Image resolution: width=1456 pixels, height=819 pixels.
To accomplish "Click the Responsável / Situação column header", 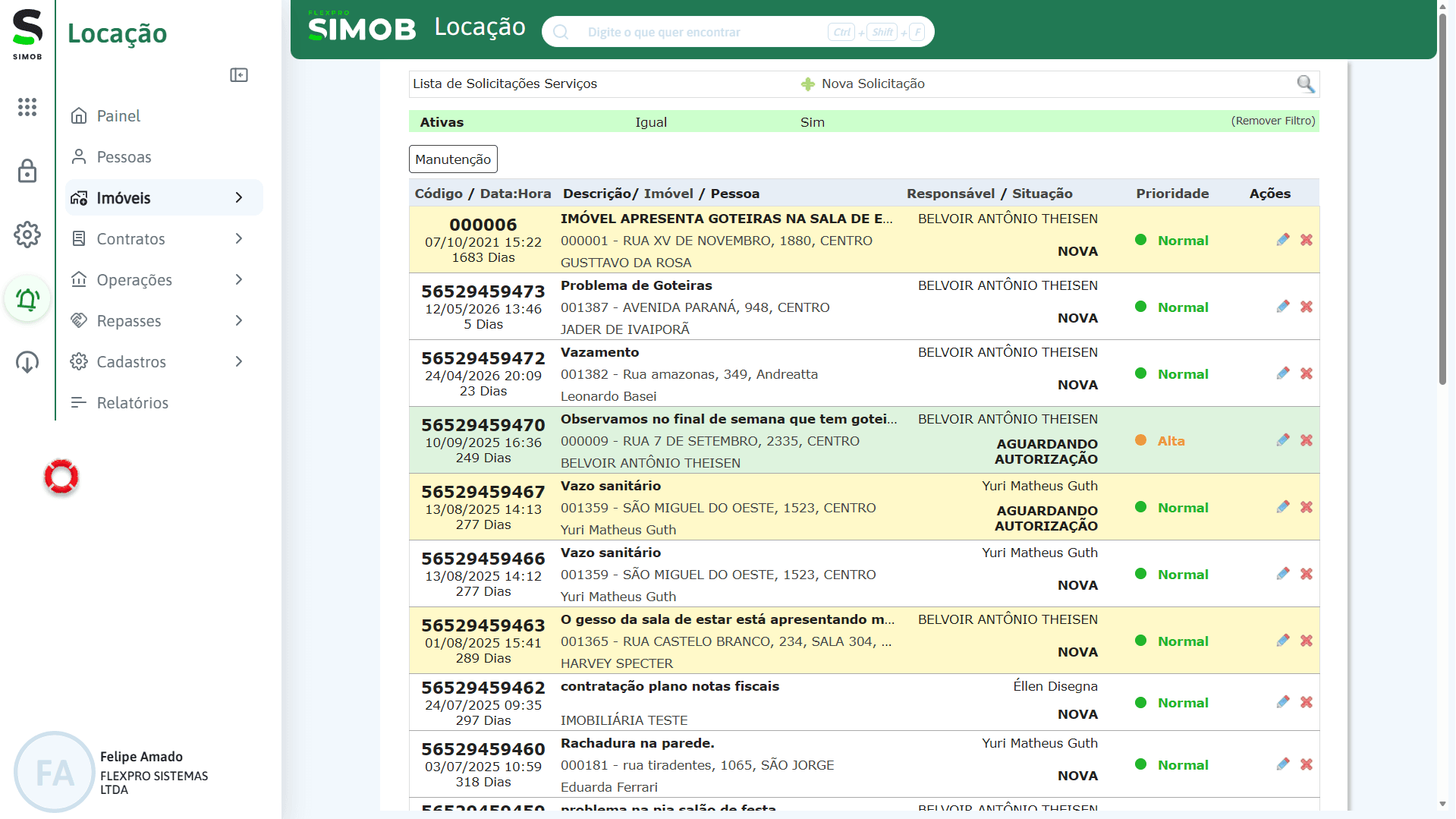I will (x=989, y=194).
